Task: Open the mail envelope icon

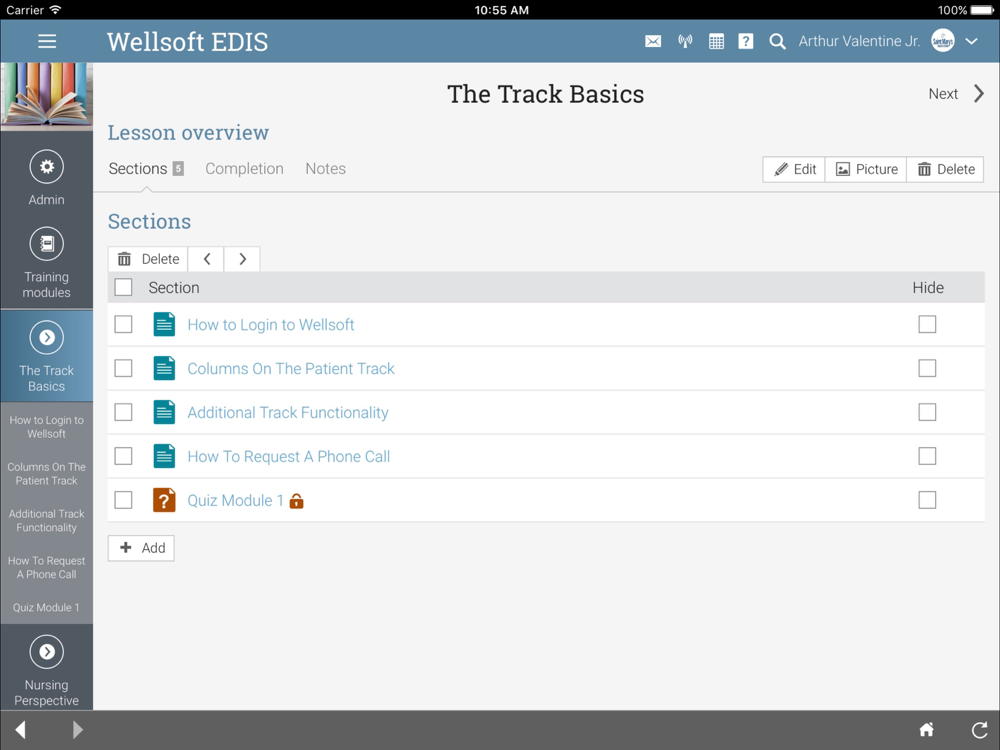Action: [x=653, y=41]
